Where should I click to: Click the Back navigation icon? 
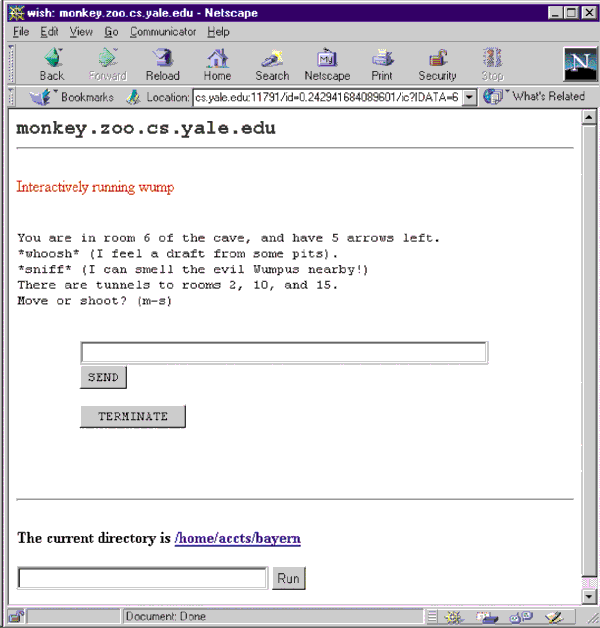coord(52,63)
